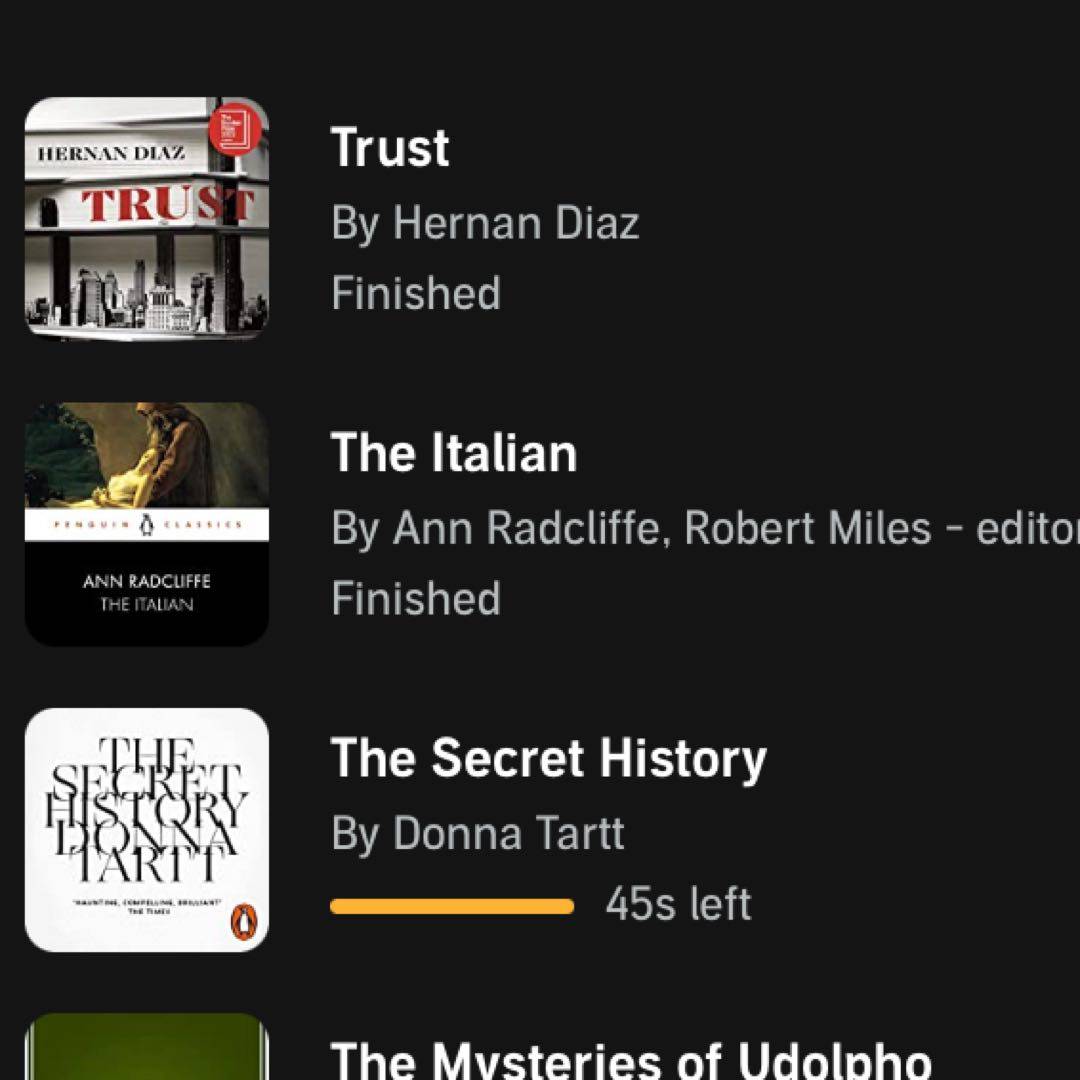Click The Secret History orange progress bar
This screenshot has height=1080, width=1080.
452,906
